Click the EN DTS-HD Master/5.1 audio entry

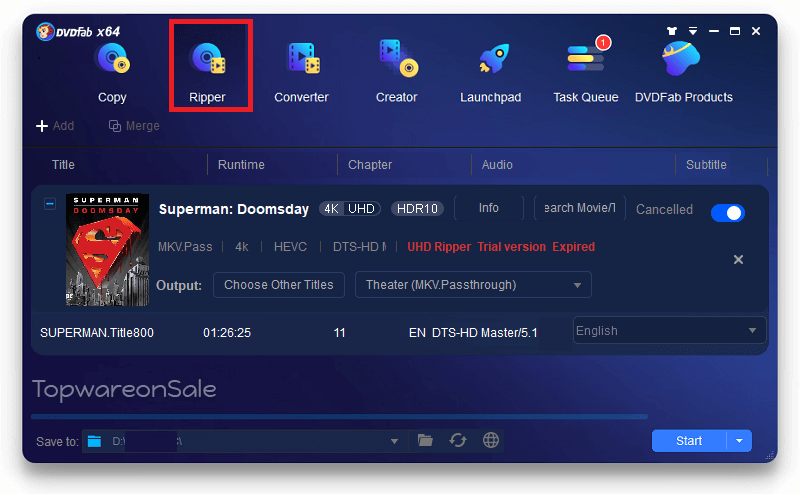click(473, 333)
